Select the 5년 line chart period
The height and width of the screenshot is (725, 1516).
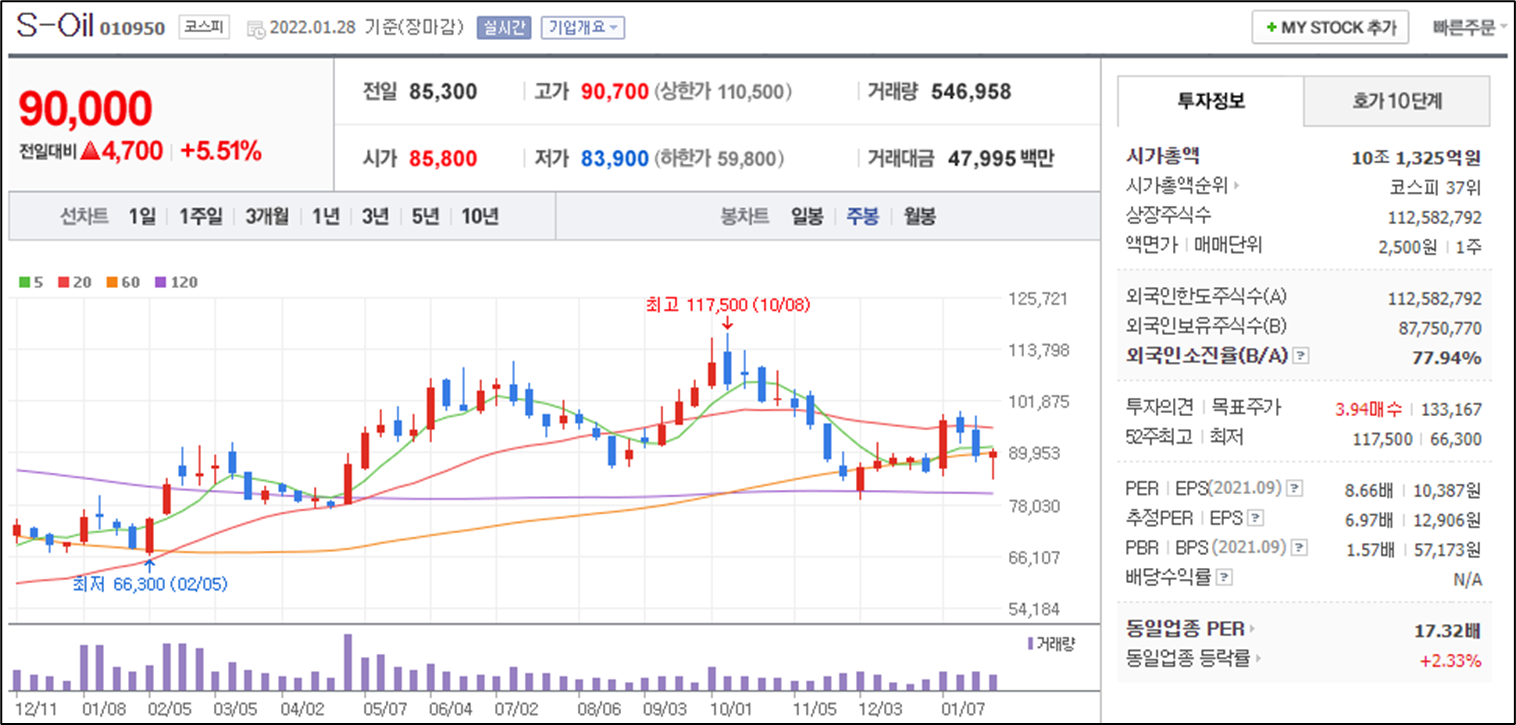(425, 216)
